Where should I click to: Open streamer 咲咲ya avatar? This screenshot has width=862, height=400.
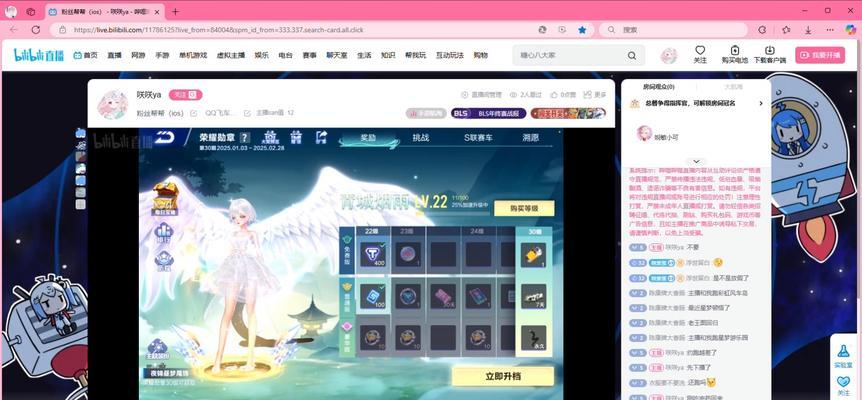(x=113, y=104)
